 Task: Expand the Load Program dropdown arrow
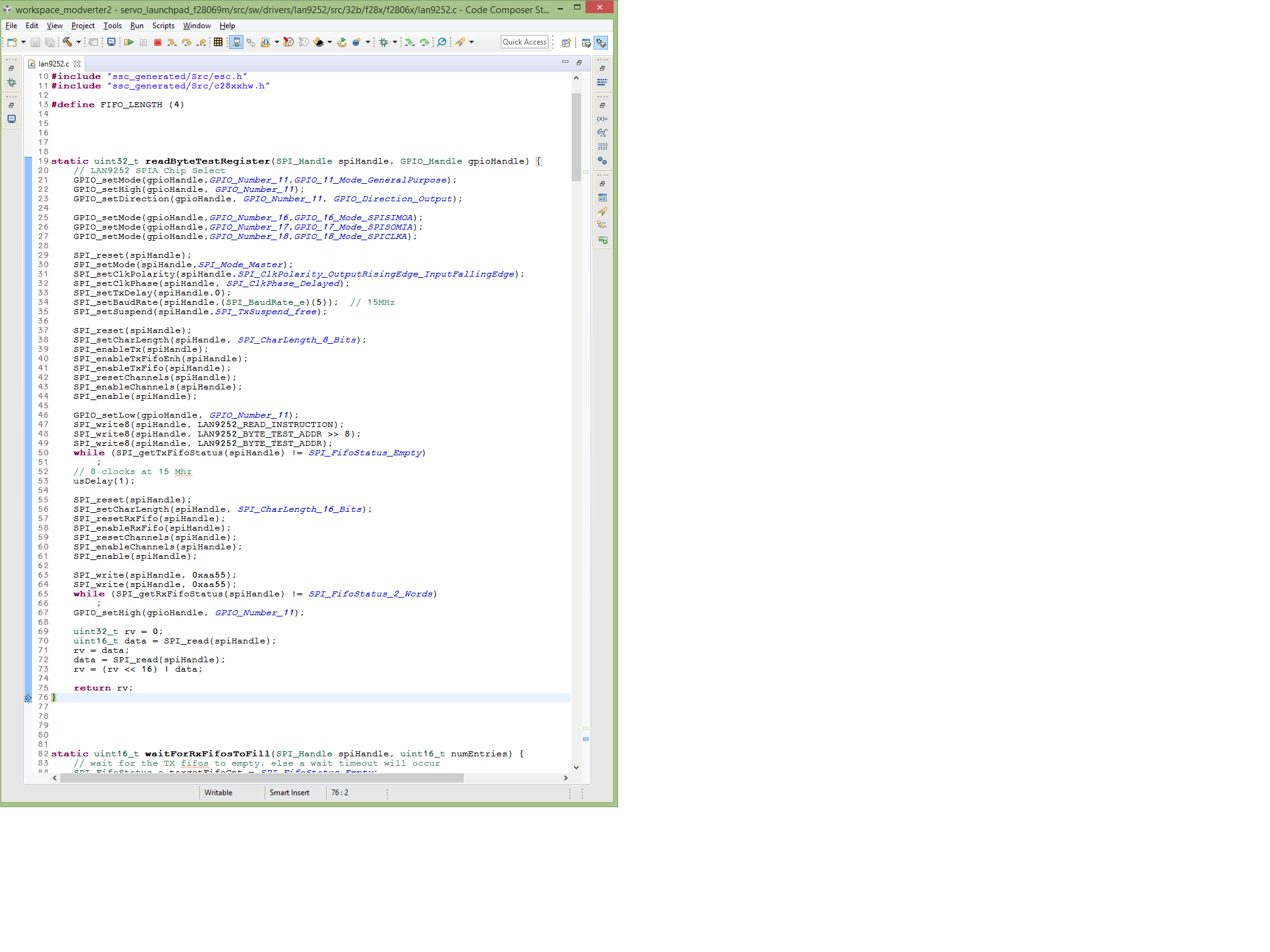click(x=277, y=42)
